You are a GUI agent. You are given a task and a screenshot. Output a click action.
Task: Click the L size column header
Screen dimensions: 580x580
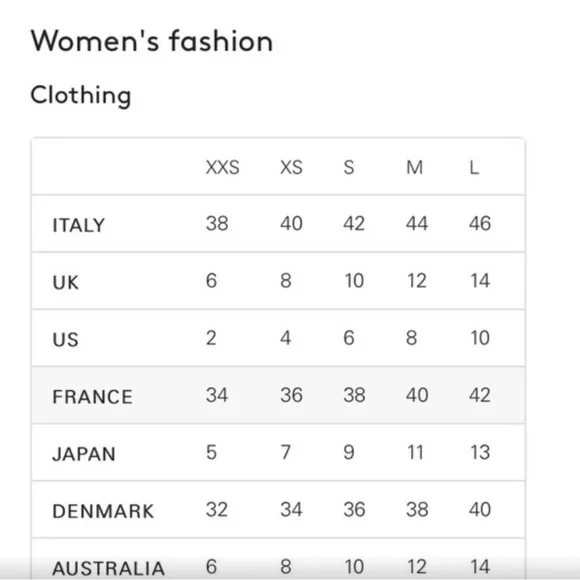click(x=475, y=167)
